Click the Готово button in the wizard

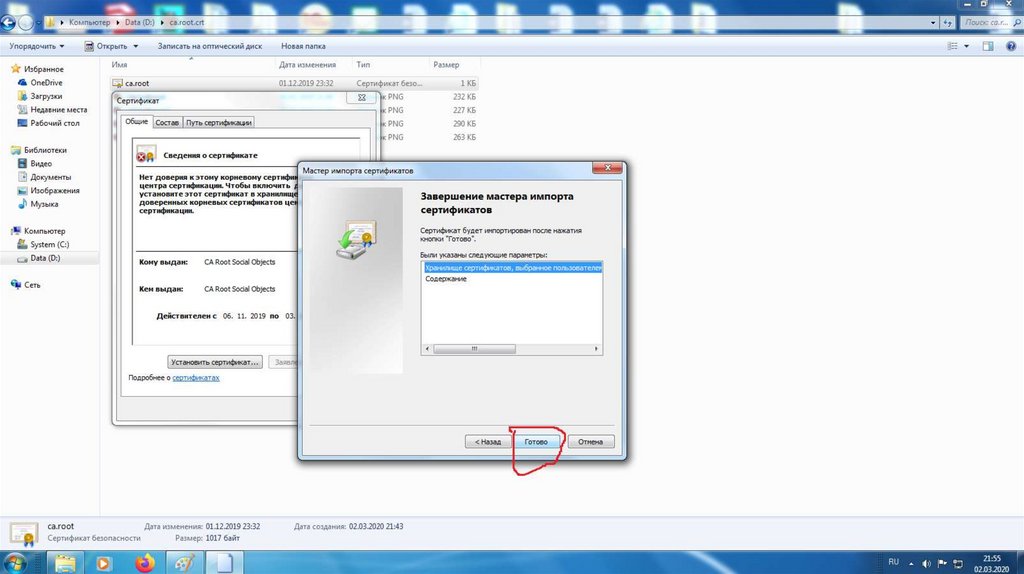coord(536,441)
